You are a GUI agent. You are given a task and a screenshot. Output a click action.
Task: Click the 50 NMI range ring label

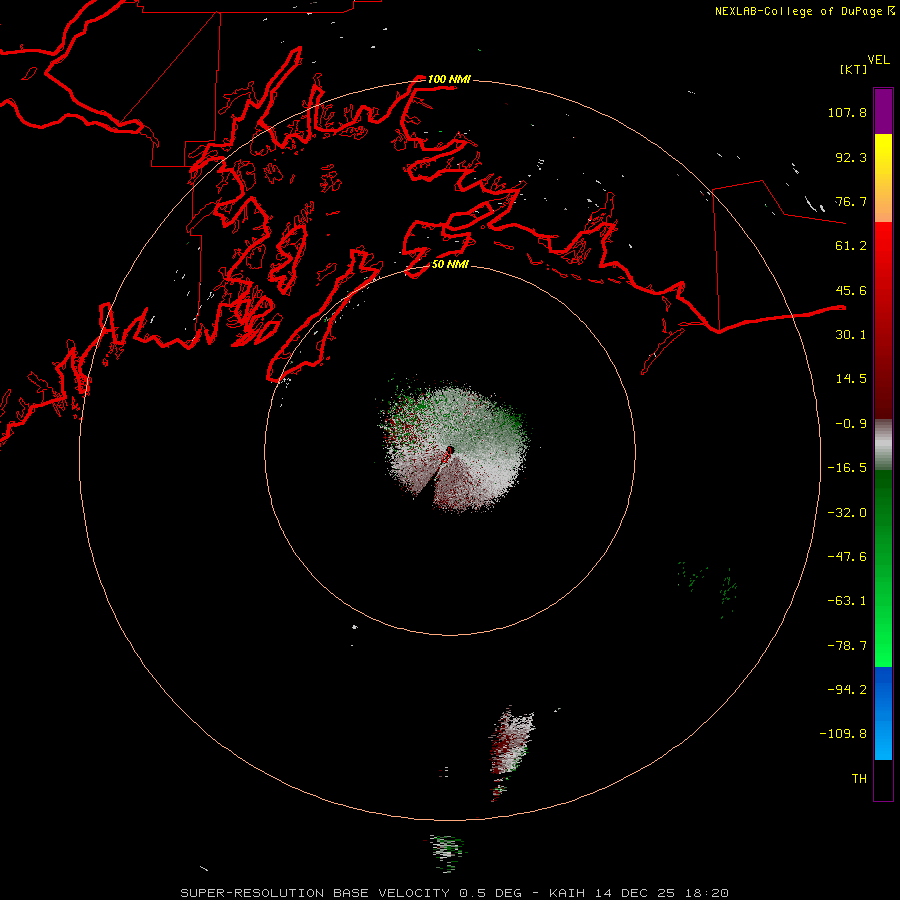451,264
